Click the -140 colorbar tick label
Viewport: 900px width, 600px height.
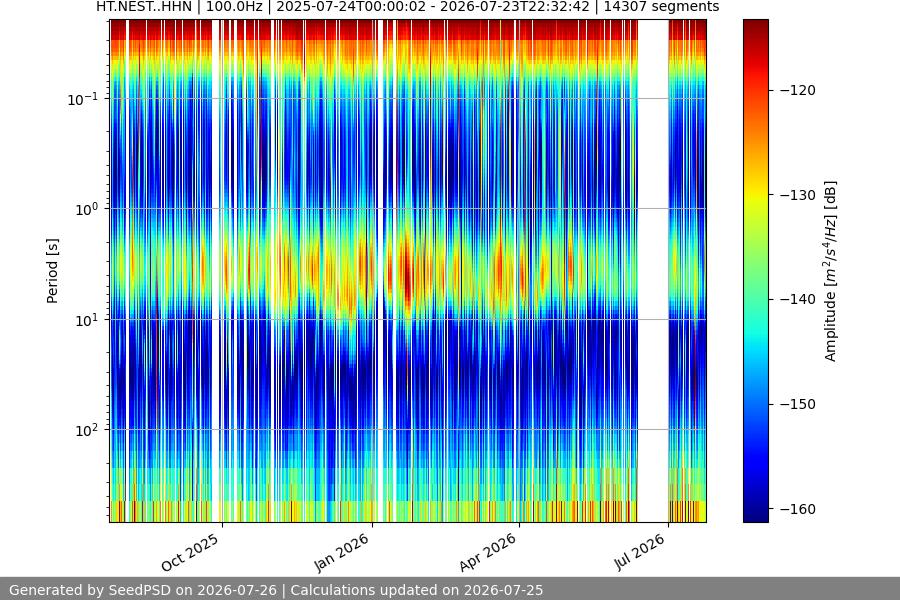point(798,299)
